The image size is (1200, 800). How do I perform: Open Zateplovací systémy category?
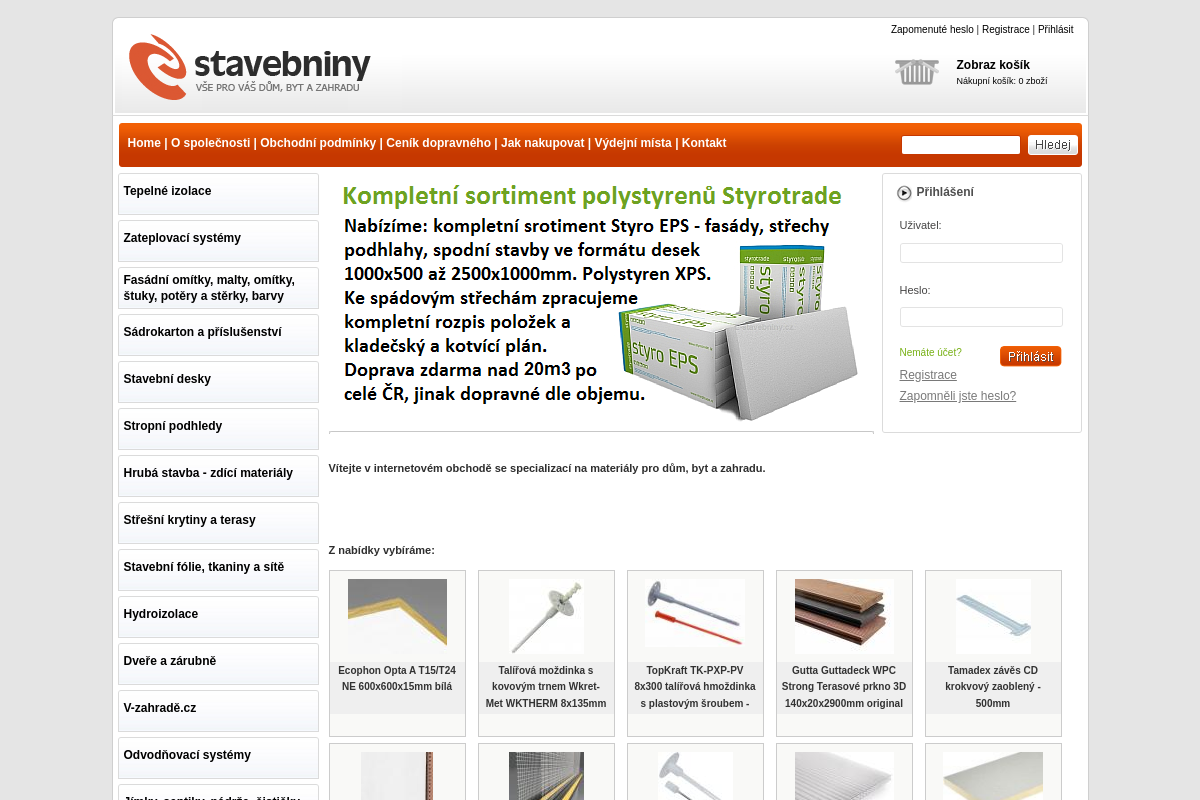pos(218,241)
